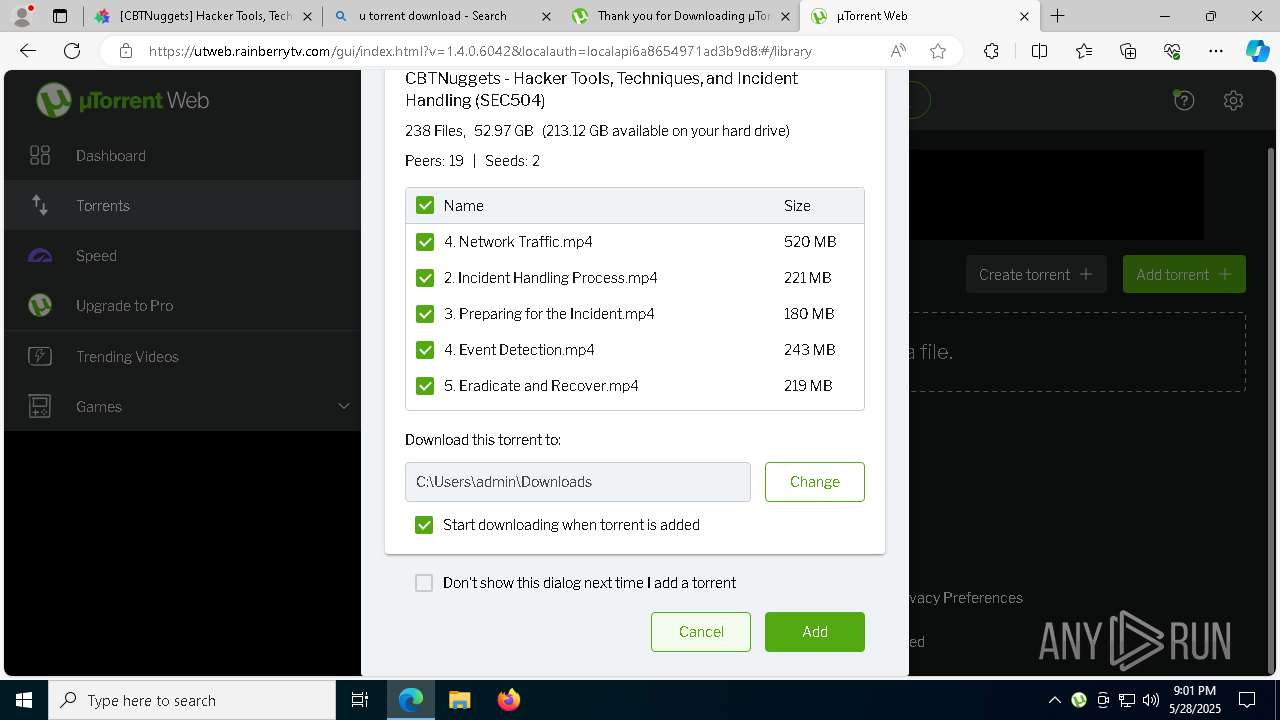Click the read aloud icon
Screen dimensions: 1280x720
(898, 51)
